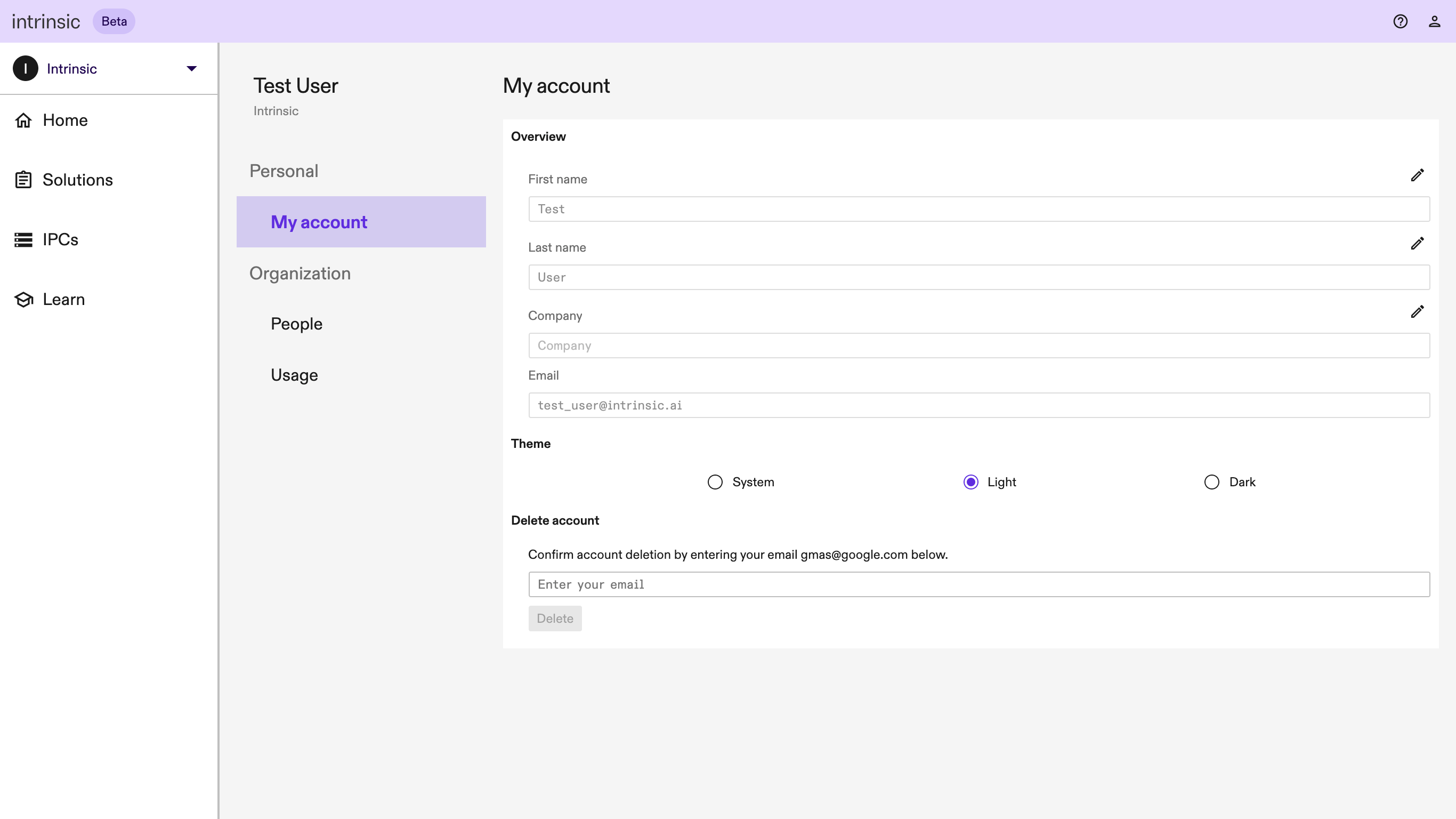
Task: Click the Solutions clipboard icon
Action: (x=23, y=180)
